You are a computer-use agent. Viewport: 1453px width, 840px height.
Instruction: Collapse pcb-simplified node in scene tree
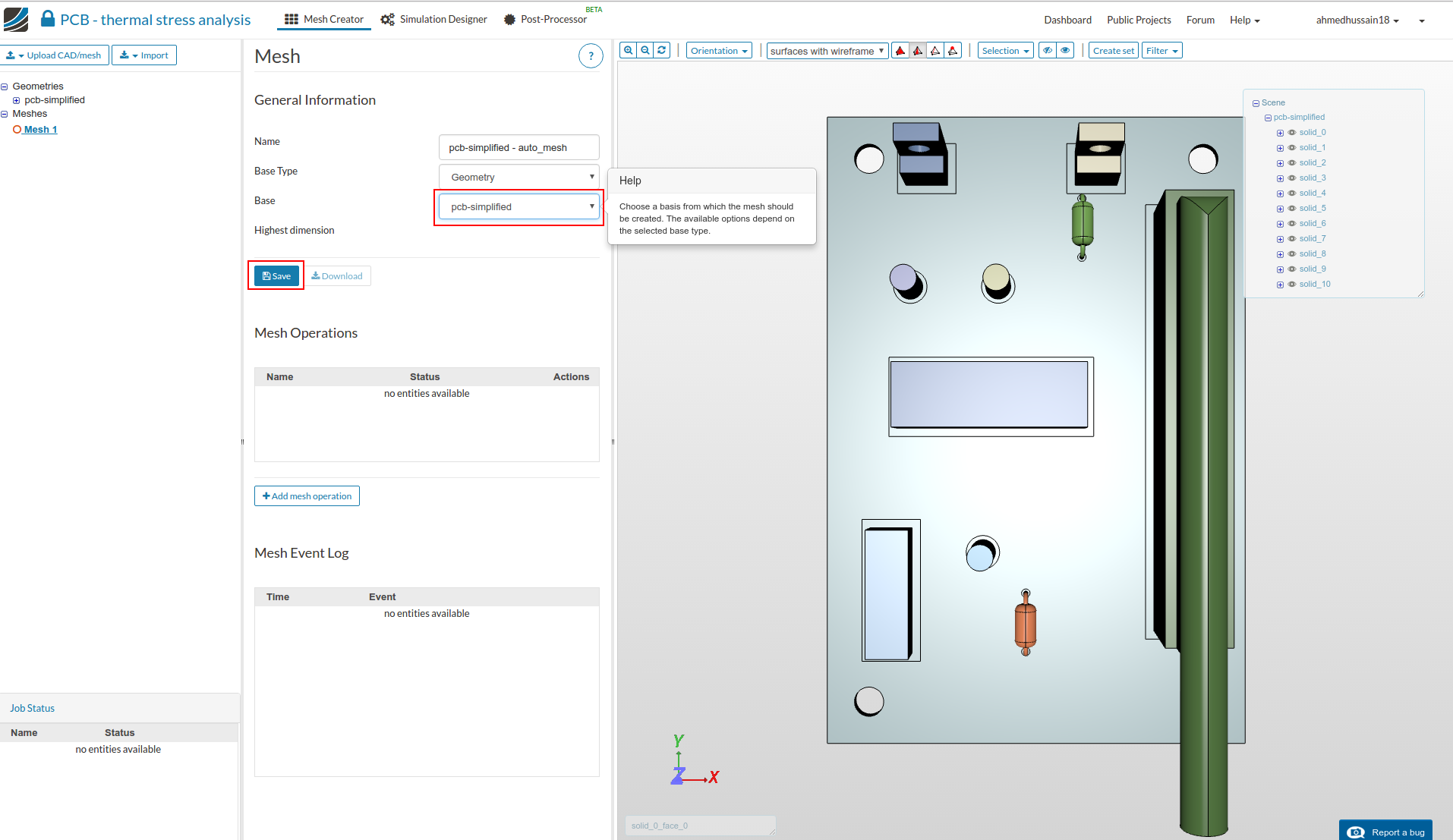coord(1268,118)
